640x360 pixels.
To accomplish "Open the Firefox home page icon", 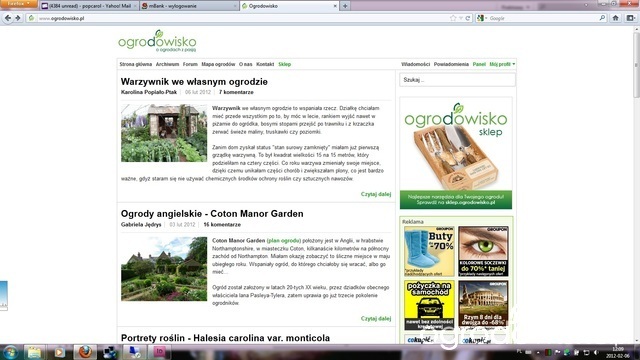I will pos(616,18).
